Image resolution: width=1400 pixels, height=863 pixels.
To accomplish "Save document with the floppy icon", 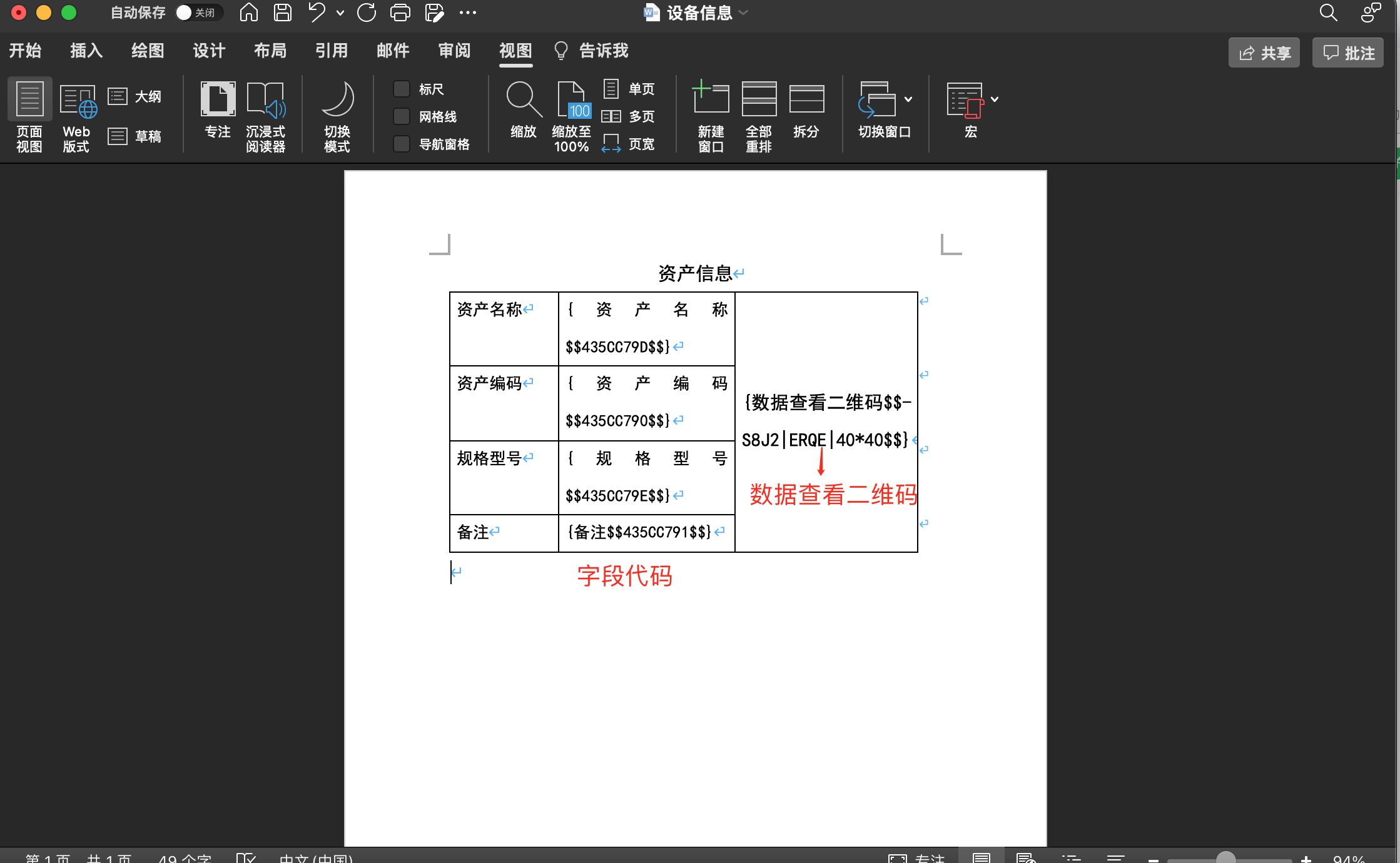I will click(283, 13).
